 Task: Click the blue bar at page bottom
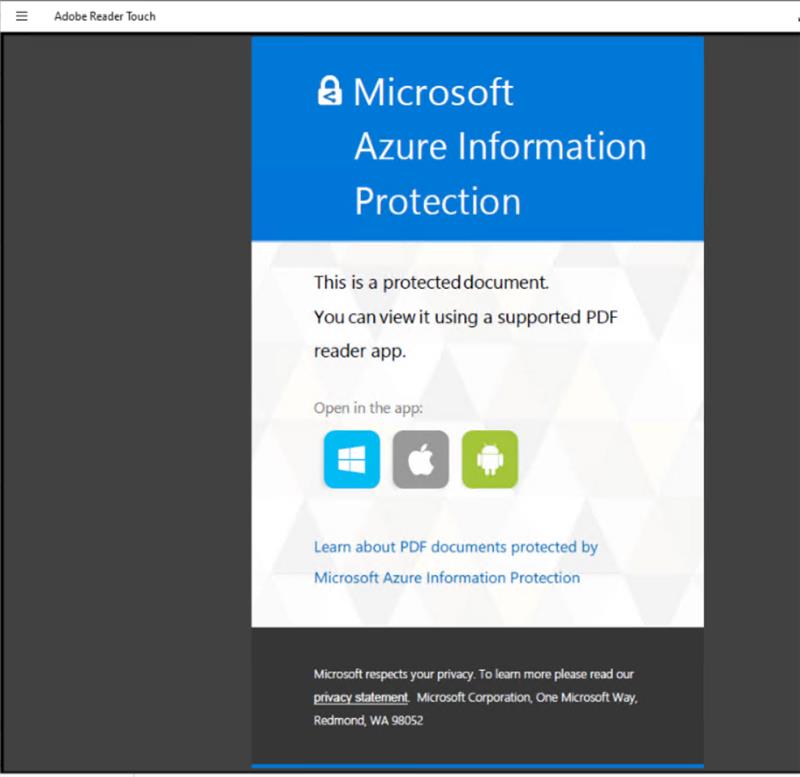pos(478,766)
